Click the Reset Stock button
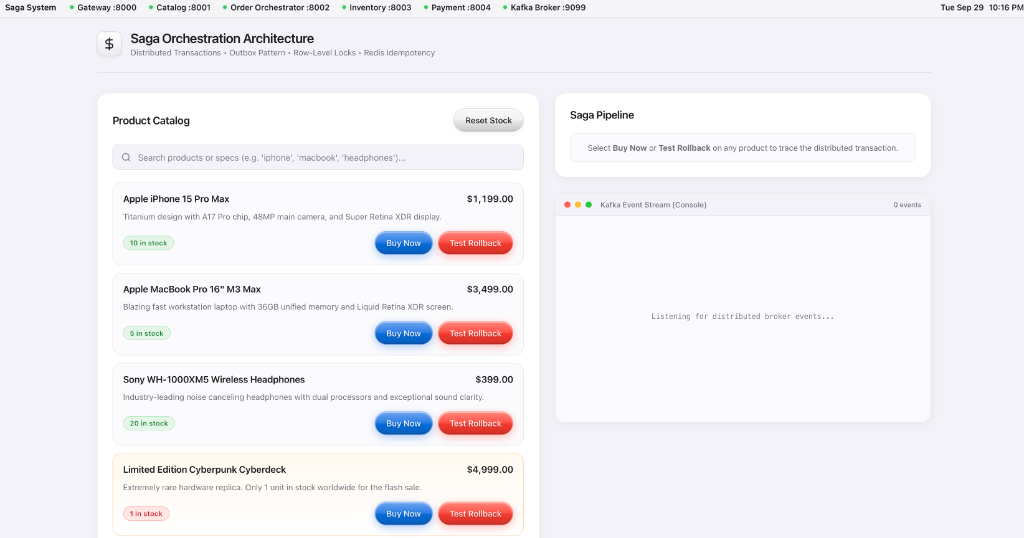This screenshot has height=538, width=1024. 488,120
